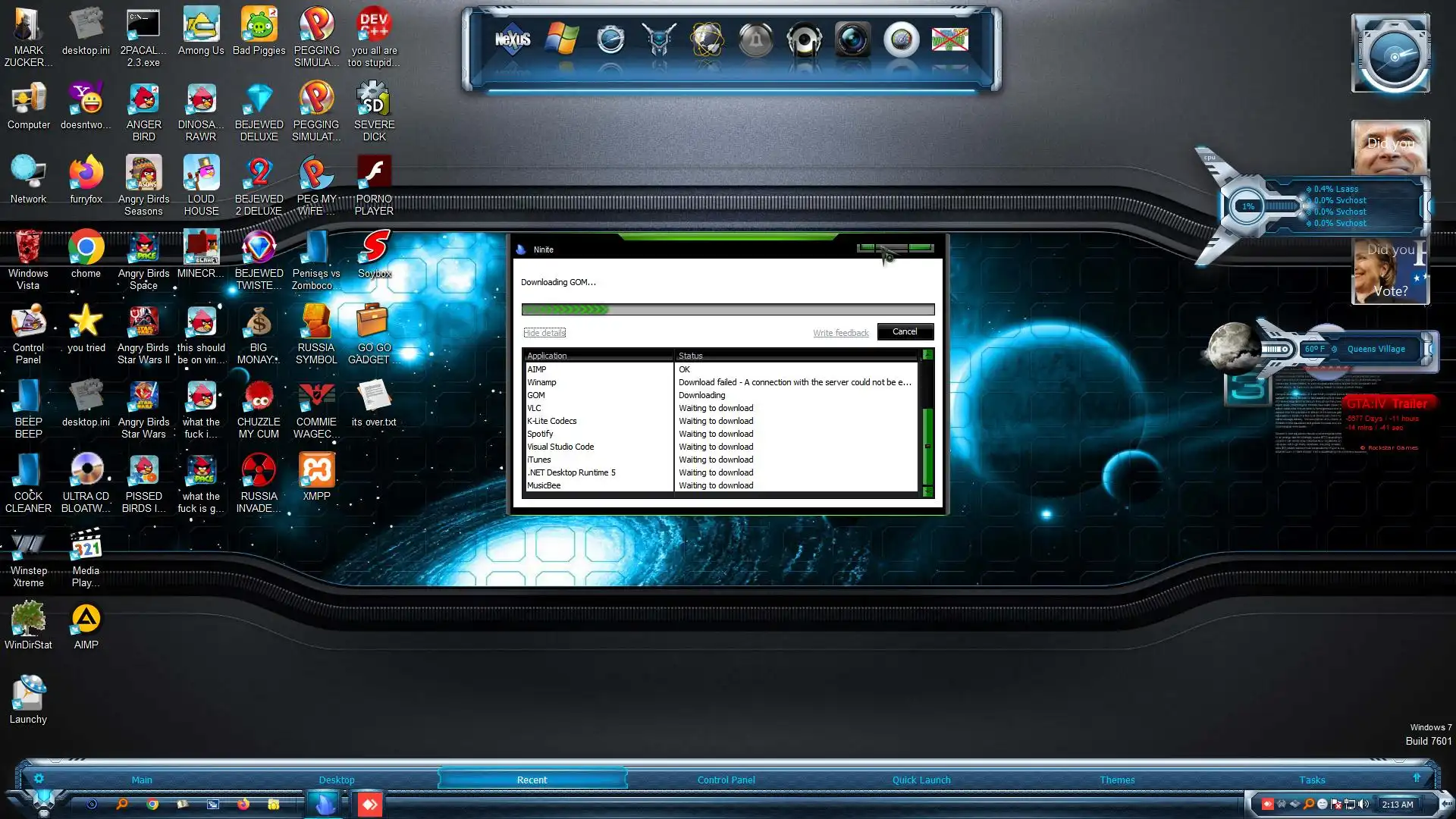Click the volume speaker tray icon
The height and width of the screenshot is (819, 1456).
1363,804
